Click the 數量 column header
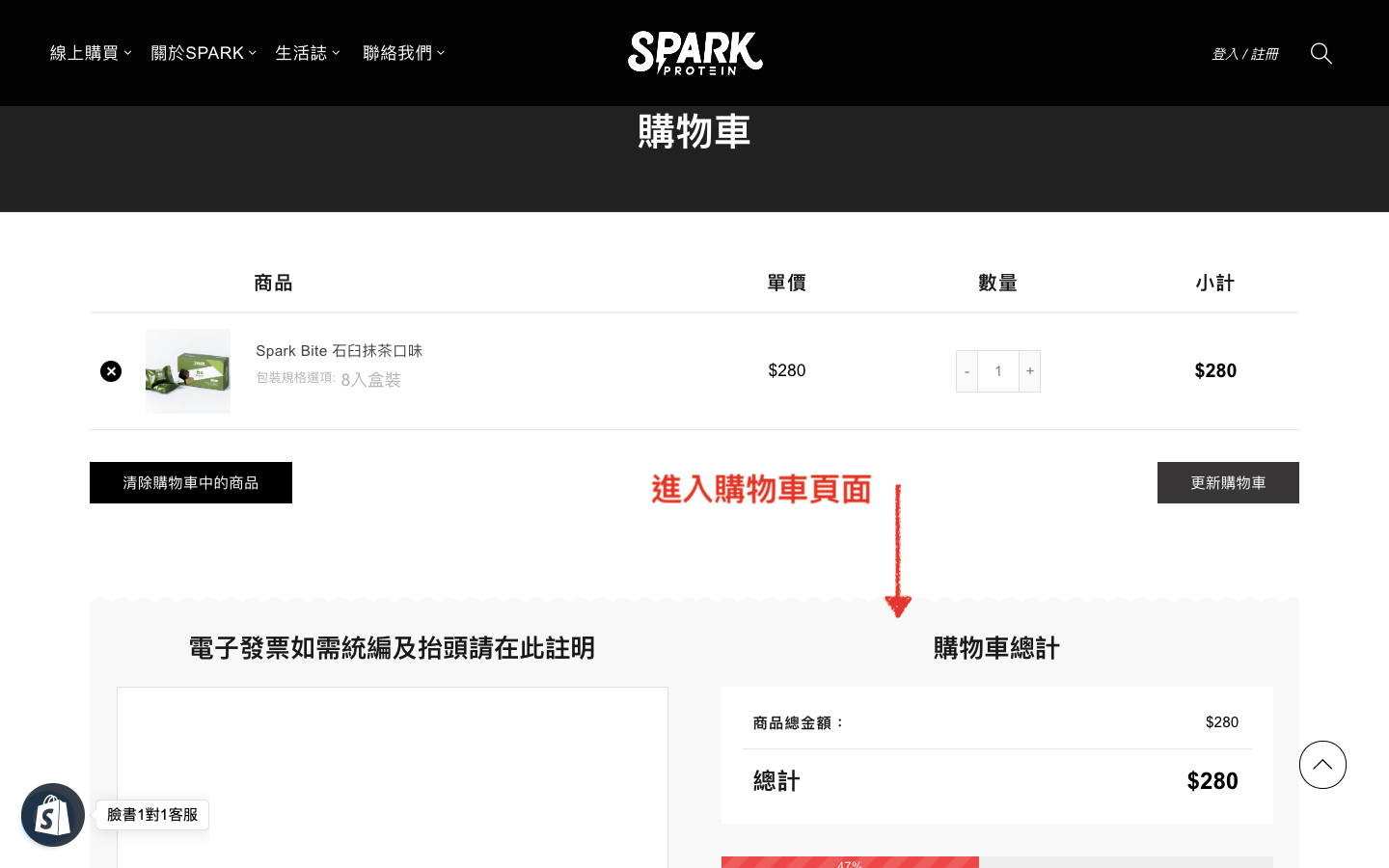The image size is (1389, 868). (x=998, y=283)
